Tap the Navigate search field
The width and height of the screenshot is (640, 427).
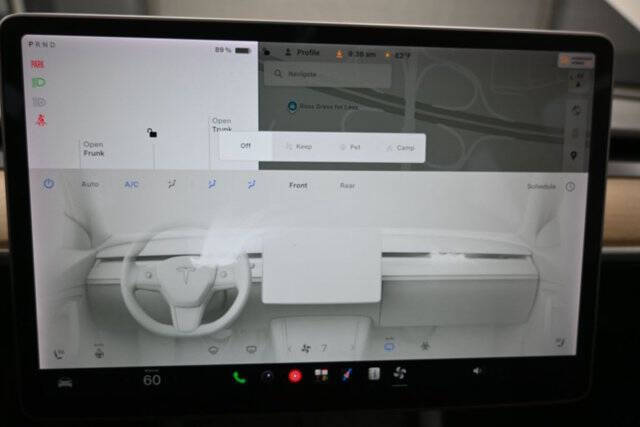click(x=328, y=74)
